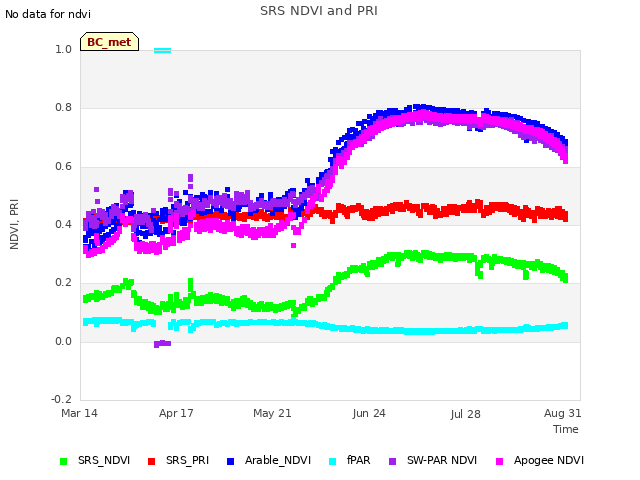The width and height of the screenshot is (640, 480).
Task: Toggle the SW-PAR NDVI legend label
Action: pos(442,460)
